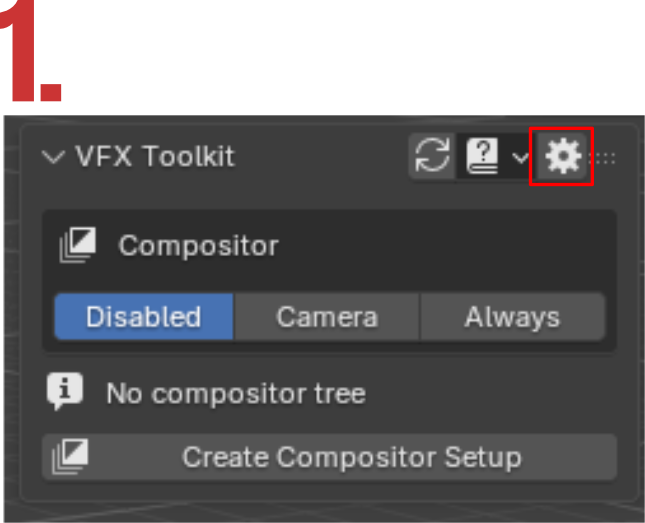
Task: Click the info speech bubble icon
Action: pyautogui.click(x=65, y=391)
